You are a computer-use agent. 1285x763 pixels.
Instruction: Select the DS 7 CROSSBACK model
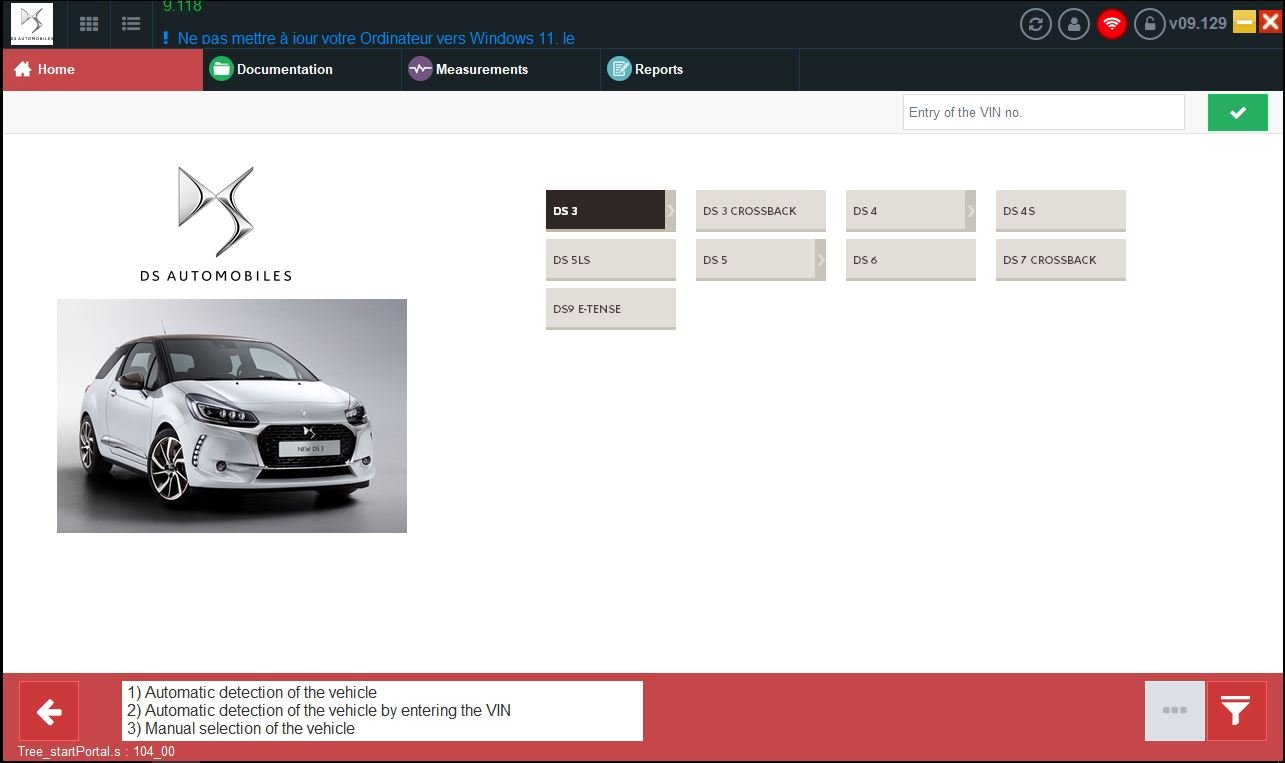[x=1060, y=260]
